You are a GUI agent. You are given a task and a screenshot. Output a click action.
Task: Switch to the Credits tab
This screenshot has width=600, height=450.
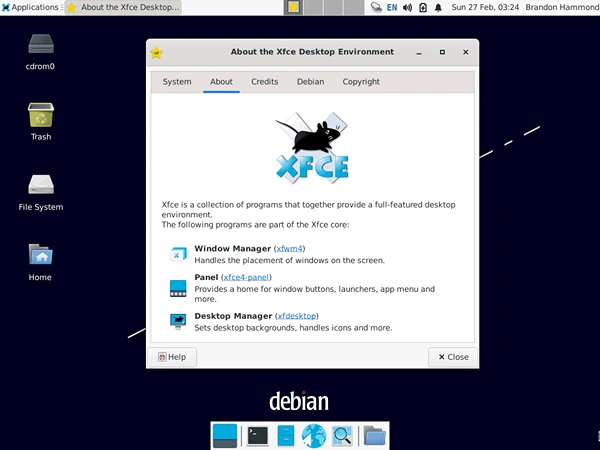point(265,82)
